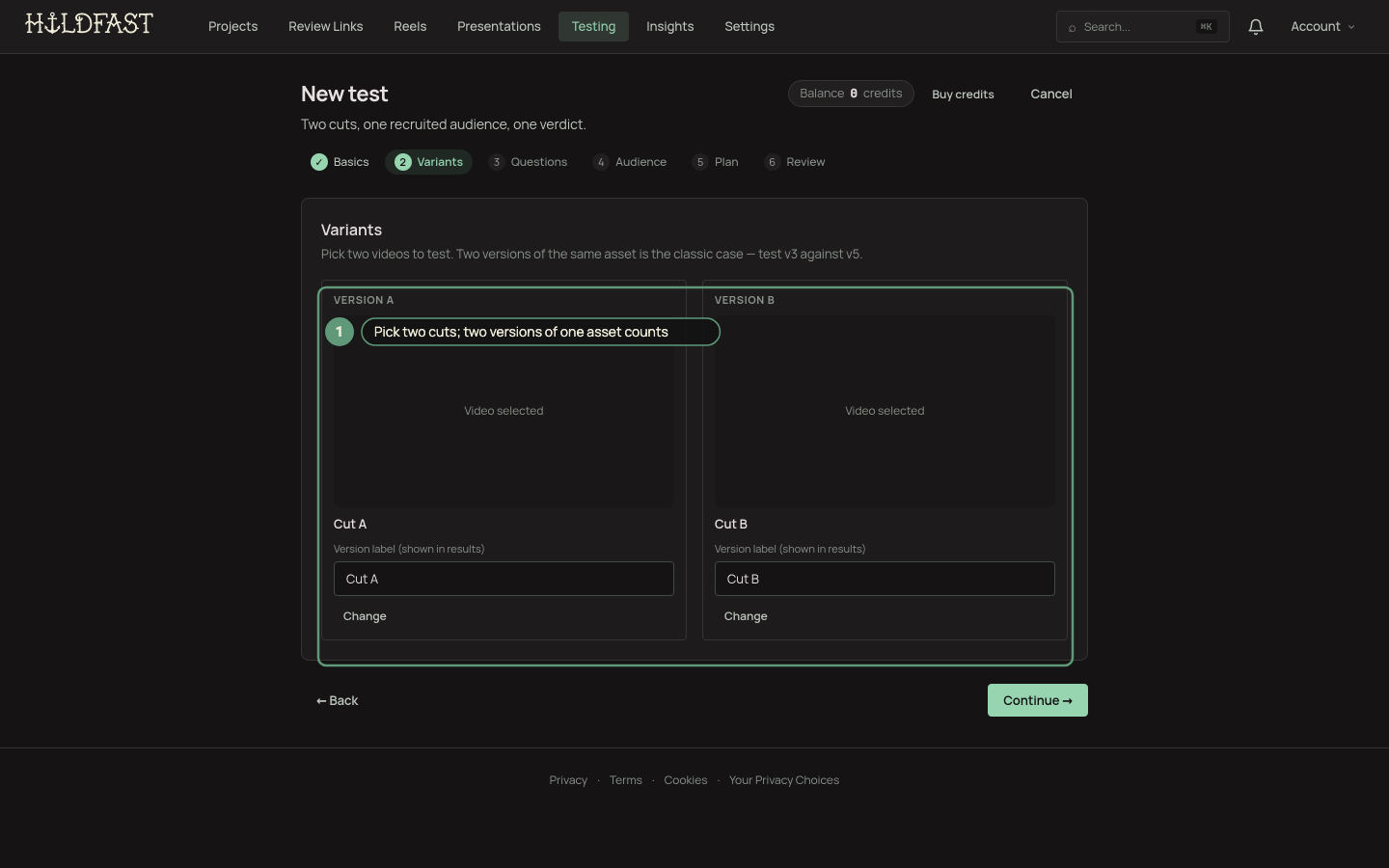Edit the Cut A version label field

(504, 579)
